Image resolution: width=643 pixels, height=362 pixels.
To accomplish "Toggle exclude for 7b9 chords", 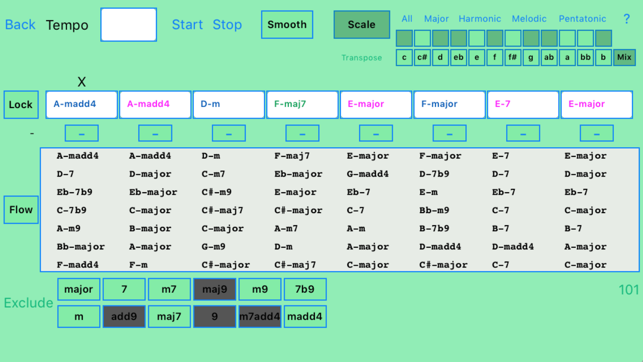I will pyautogui.click(x=305, y=289).
